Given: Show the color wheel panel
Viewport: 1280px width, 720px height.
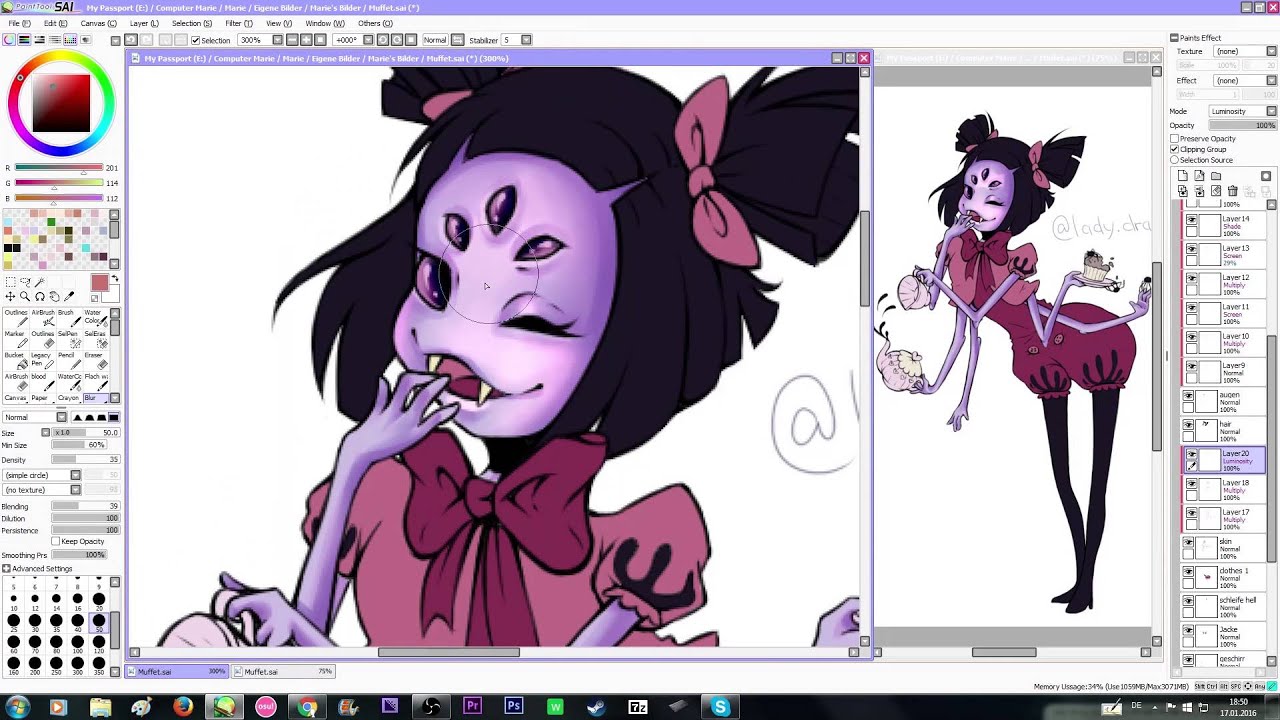Looking at the screenshot, I should coord(9,40).
